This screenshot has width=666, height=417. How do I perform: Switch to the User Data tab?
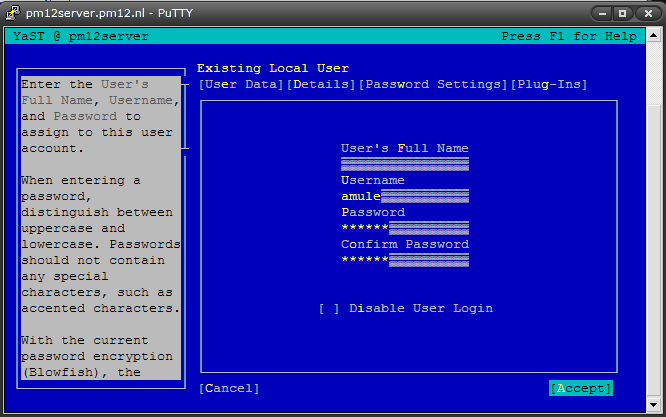[242, 84]
